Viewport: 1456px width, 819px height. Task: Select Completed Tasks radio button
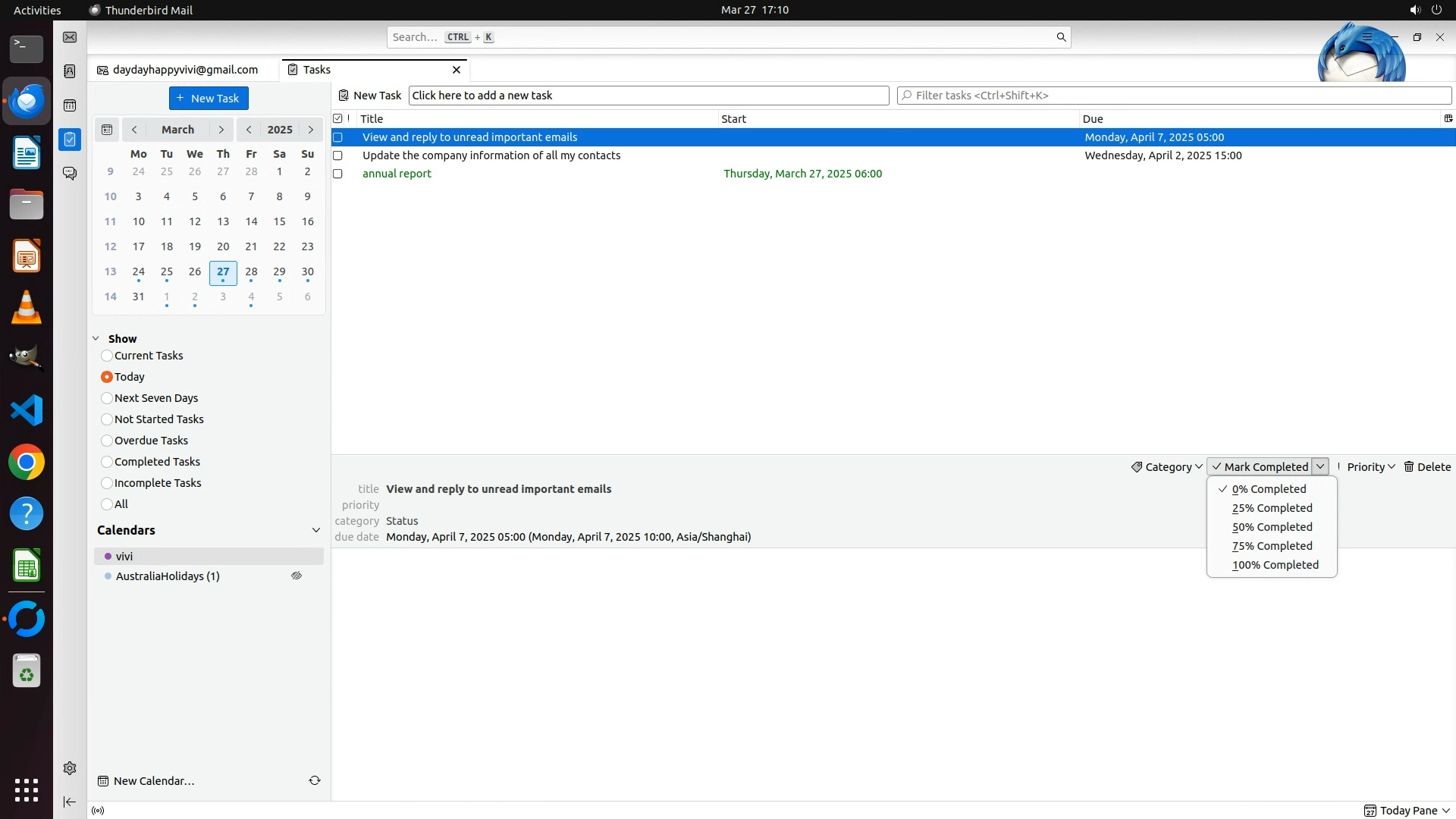[107, 462]
